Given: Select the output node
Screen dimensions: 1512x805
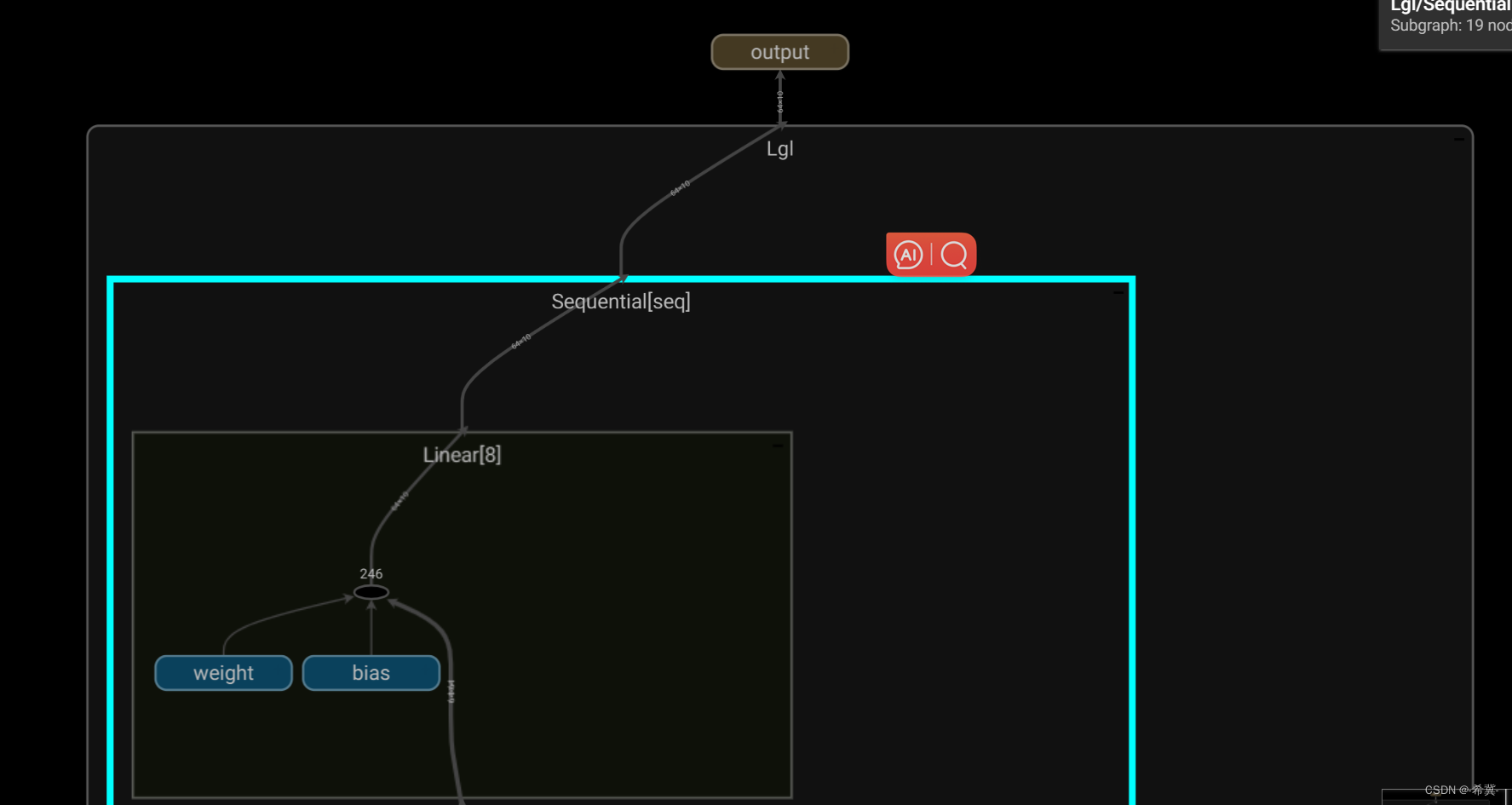Looking at the screenshot, I should (780, 52).
